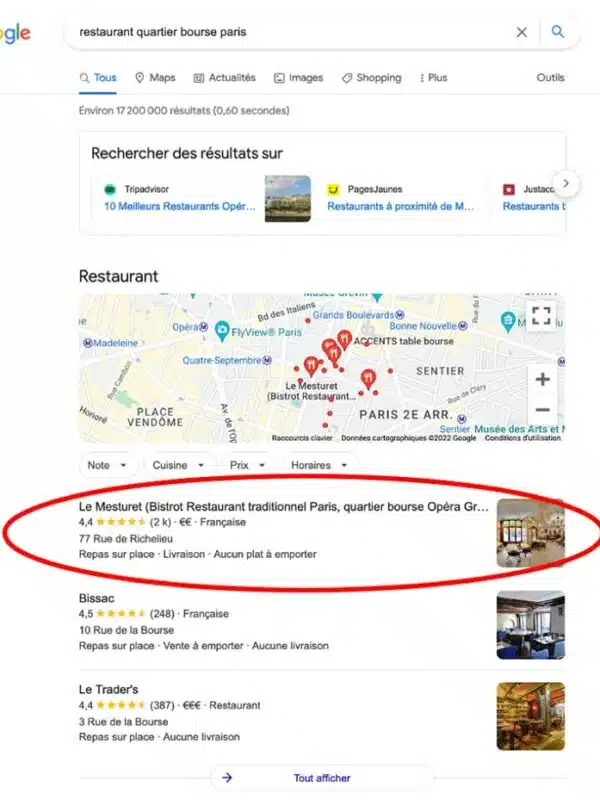Clear the search box with the X icon

(521, 32)
